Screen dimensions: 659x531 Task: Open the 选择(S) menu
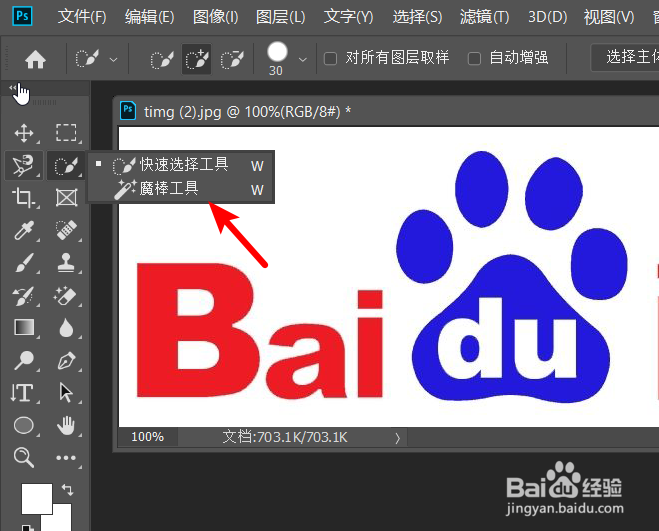[417, 17]
